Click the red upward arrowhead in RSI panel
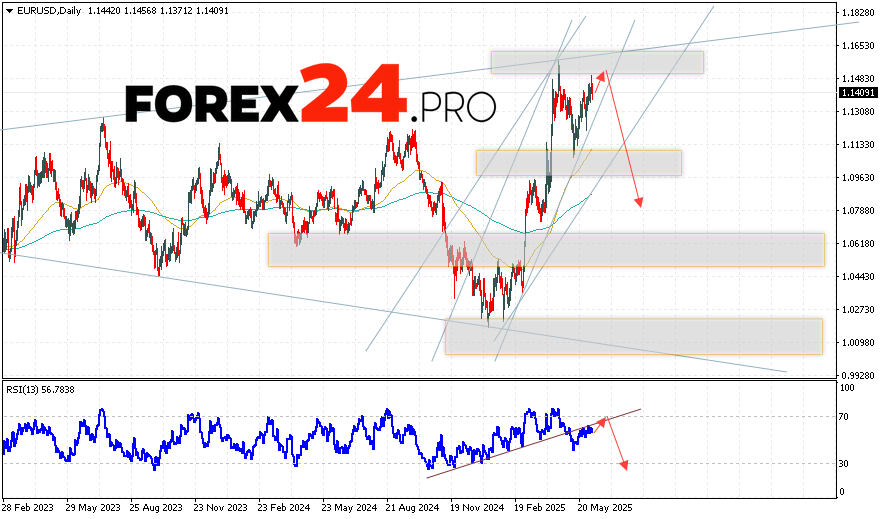882x519 pixels. (602, 420)
